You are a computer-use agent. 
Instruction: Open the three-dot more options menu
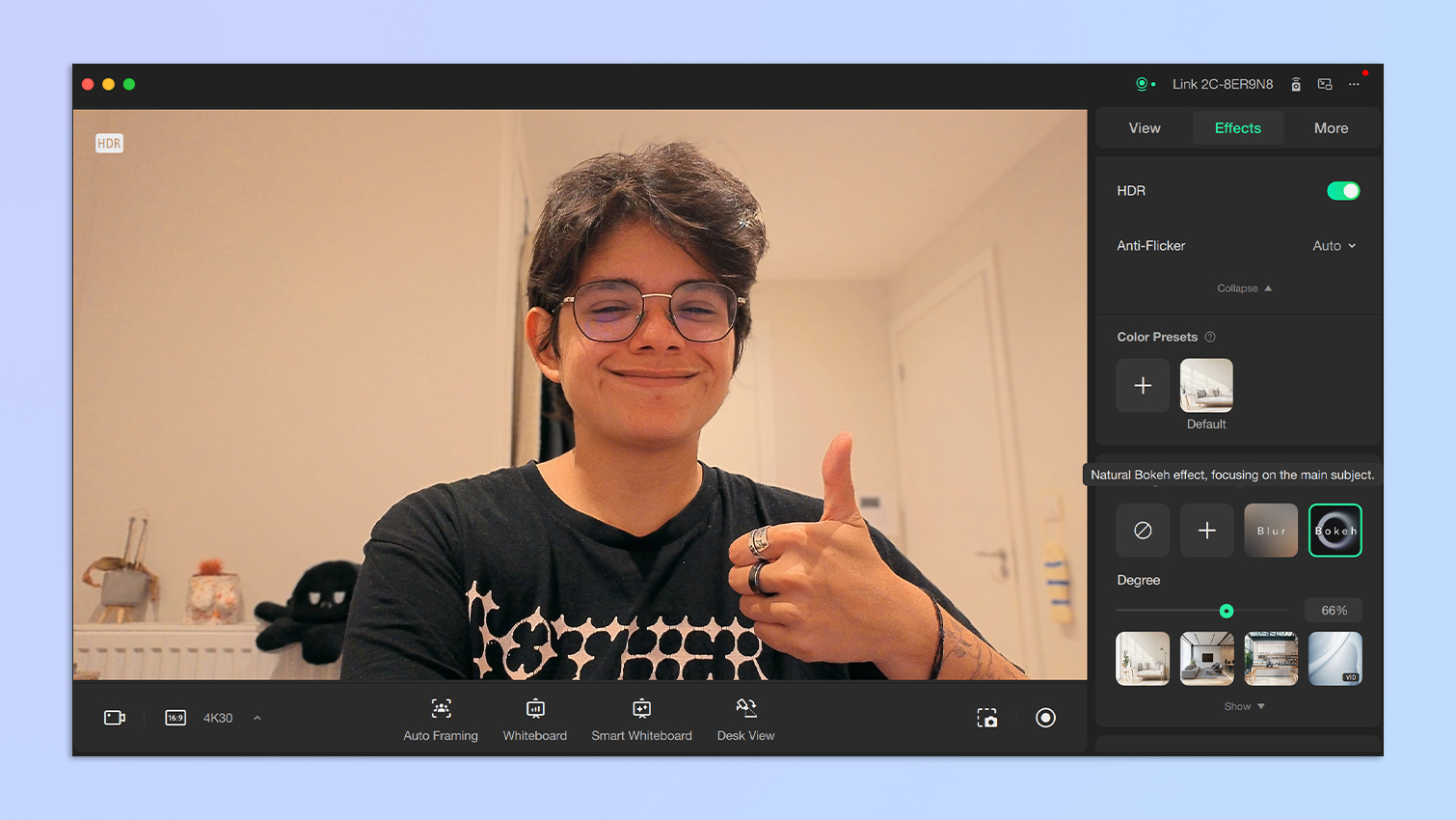(x=1354, y=85)
